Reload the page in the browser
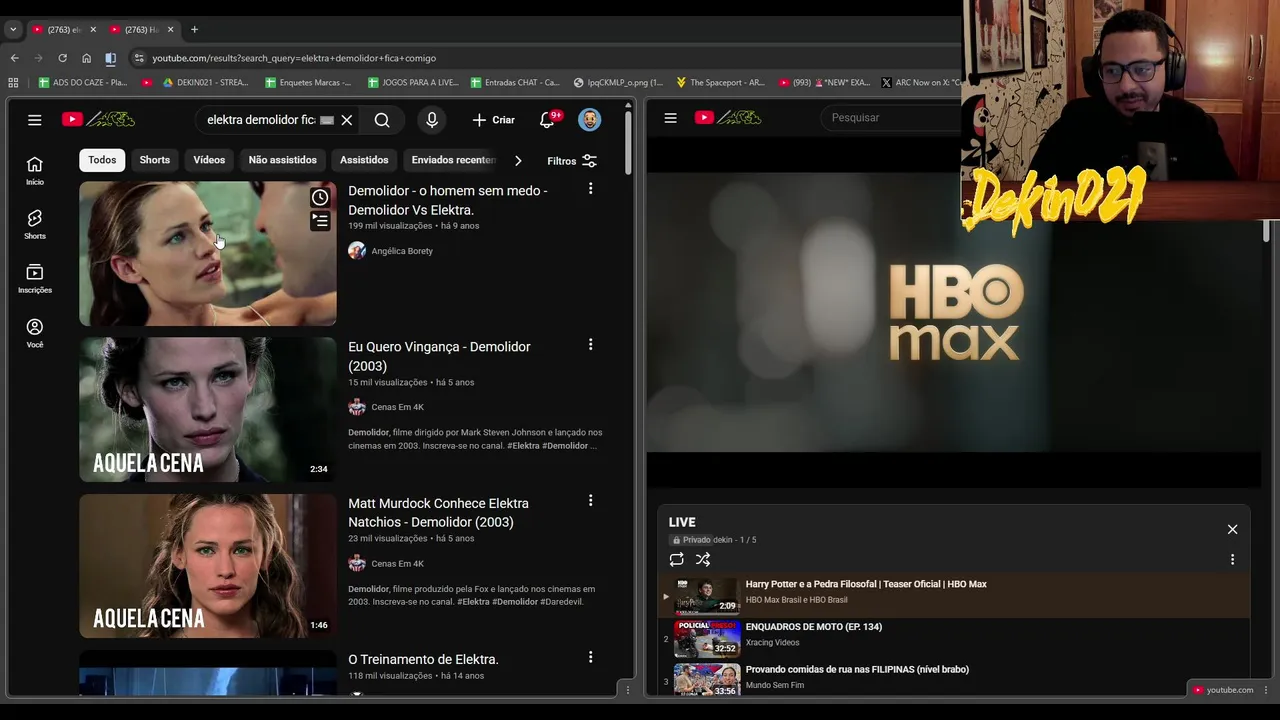1280x720 pixels. coord(62,58)
